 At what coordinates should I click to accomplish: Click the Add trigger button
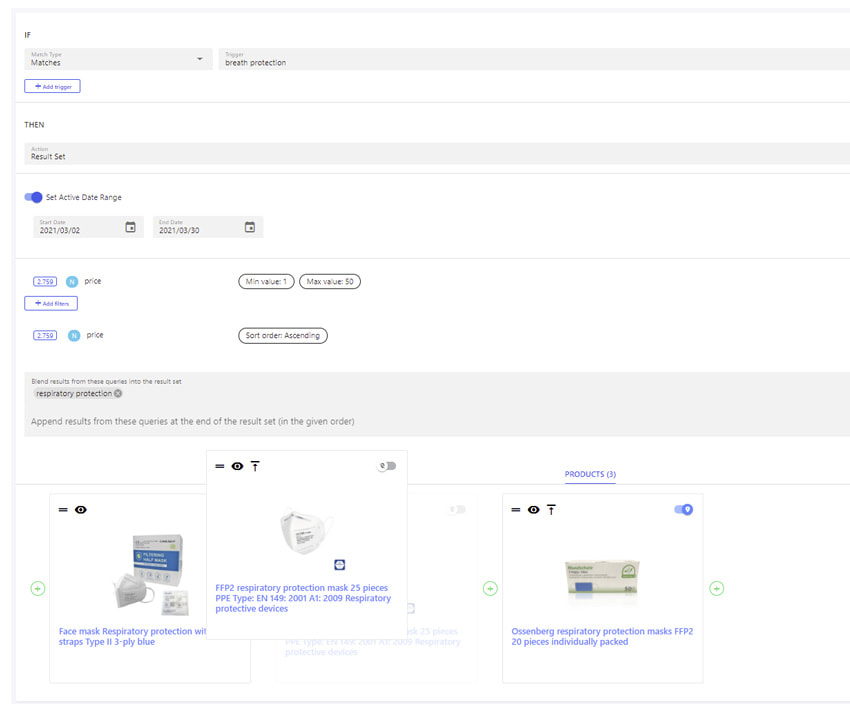click(x=52, y=87)
